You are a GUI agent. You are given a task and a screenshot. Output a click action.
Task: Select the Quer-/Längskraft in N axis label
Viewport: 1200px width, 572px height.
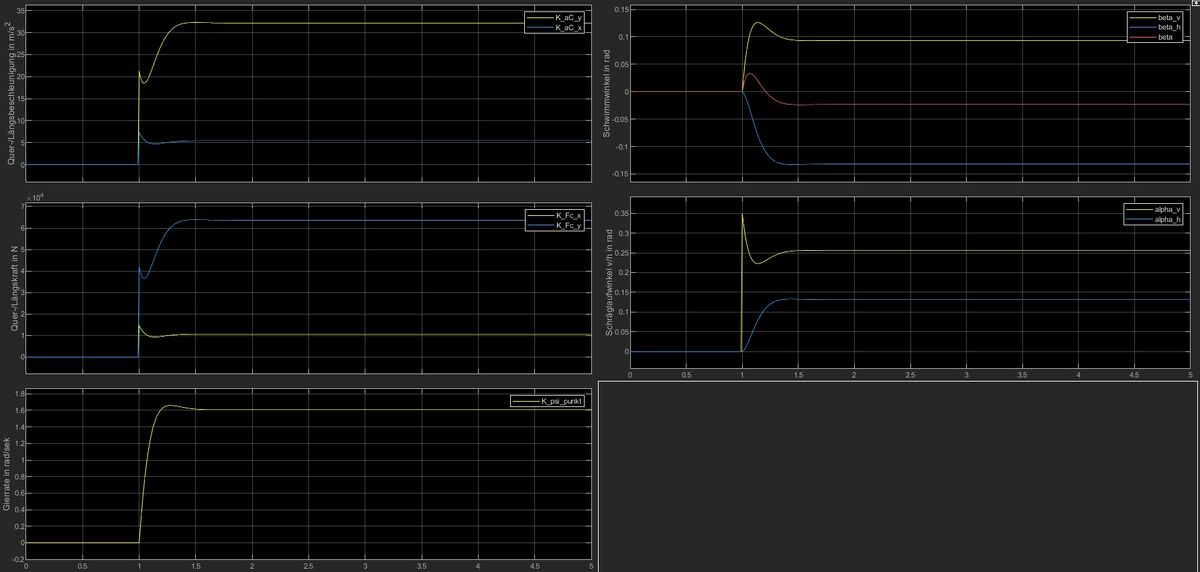click(8, 282)
